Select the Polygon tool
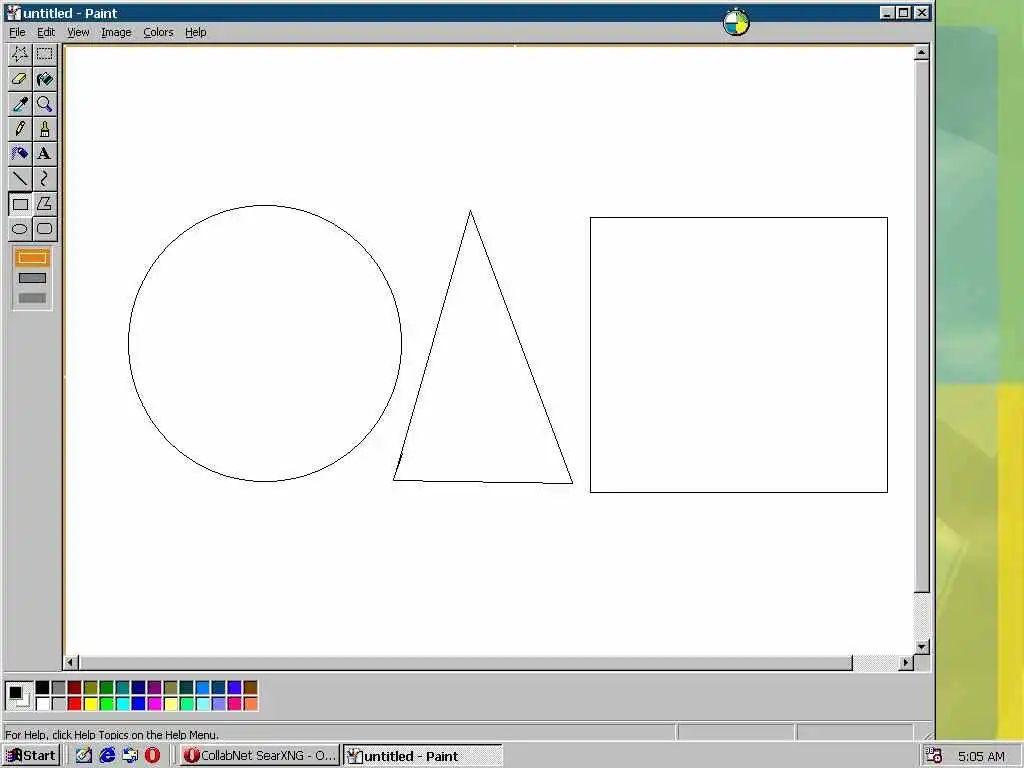1024x768 pixels. [44, 204]
